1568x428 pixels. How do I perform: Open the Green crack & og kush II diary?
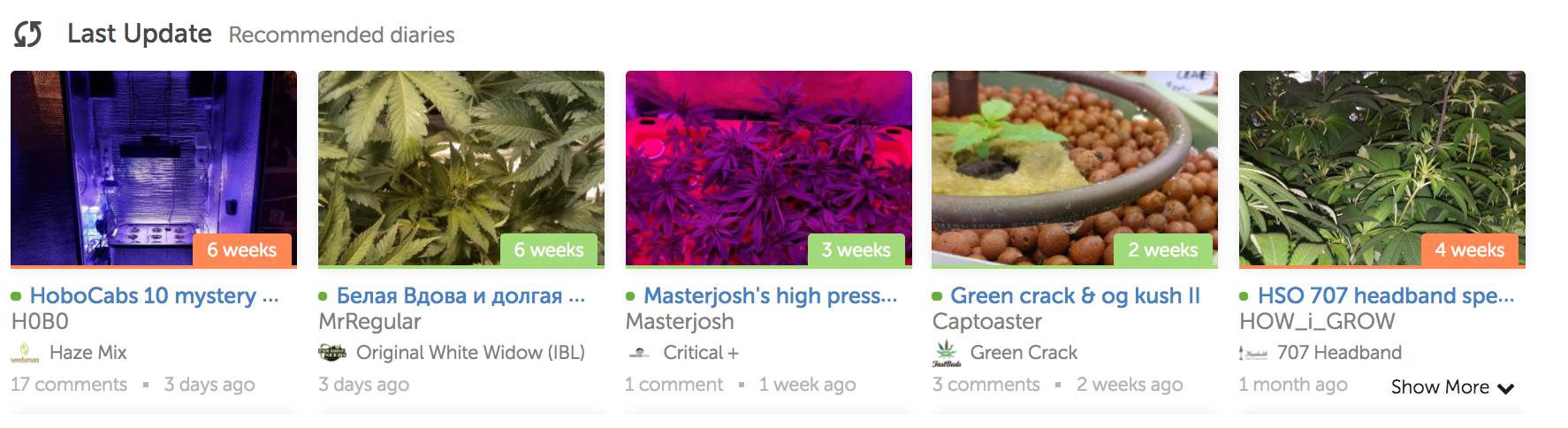[x=1075, y=295]
